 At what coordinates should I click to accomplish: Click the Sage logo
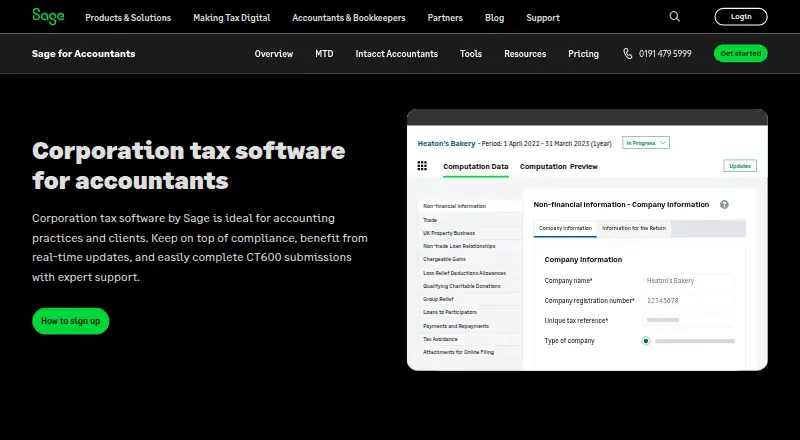(48, 16)
